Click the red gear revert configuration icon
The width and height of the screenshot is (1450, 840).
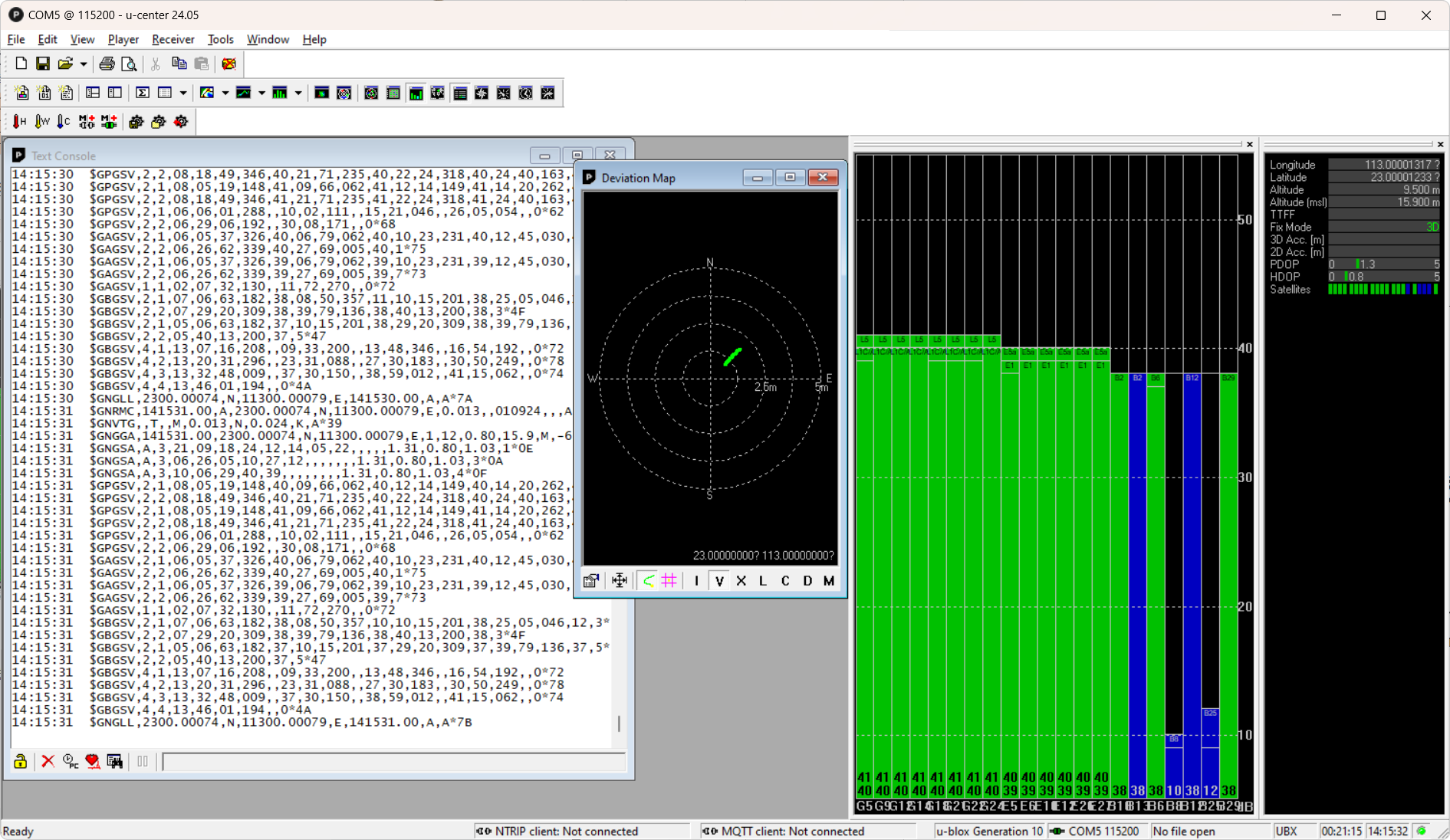tap(181, 122)
